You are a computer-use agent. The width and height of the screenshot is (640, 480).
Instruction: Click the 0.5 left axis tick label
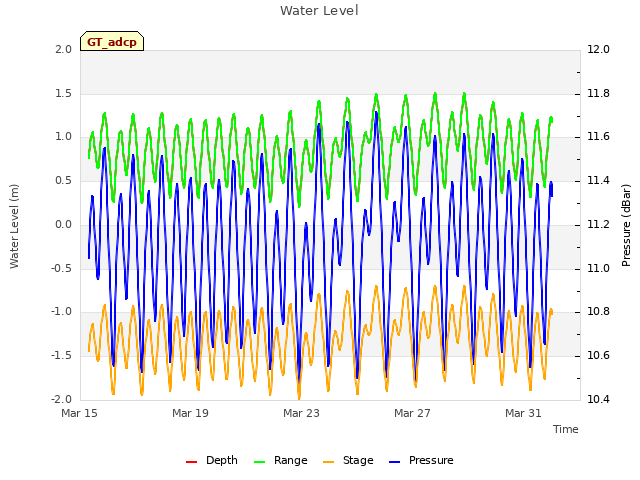[64, 181]
